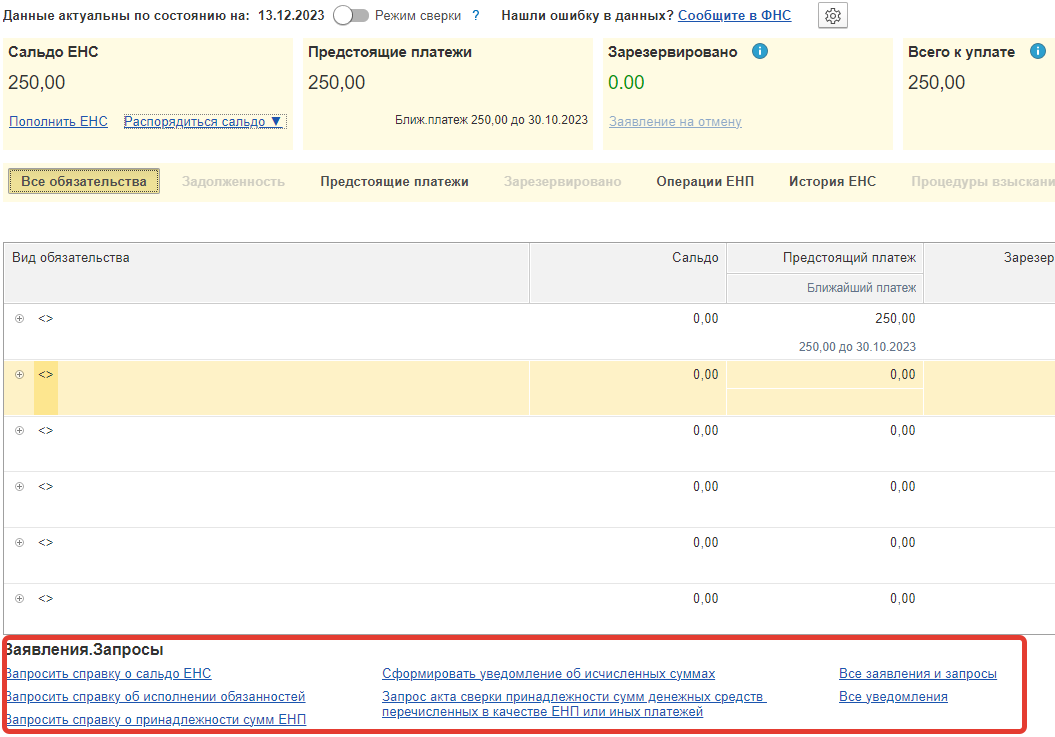This screenshot has height=737, width=1055.
Task: Open the История ЕНС tab
Action: 832,181
